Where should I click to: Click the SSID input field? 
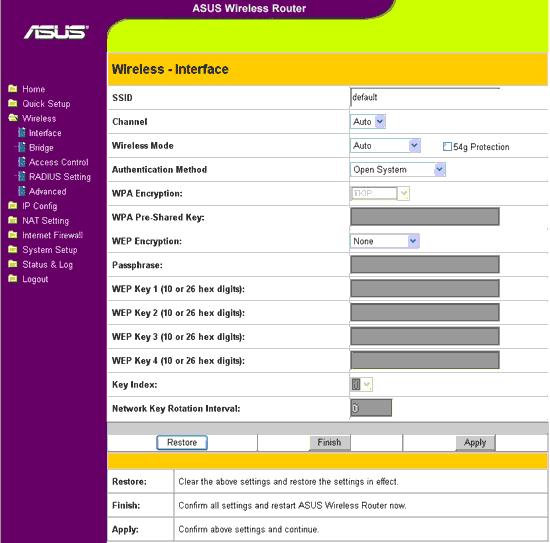point(425,97)
